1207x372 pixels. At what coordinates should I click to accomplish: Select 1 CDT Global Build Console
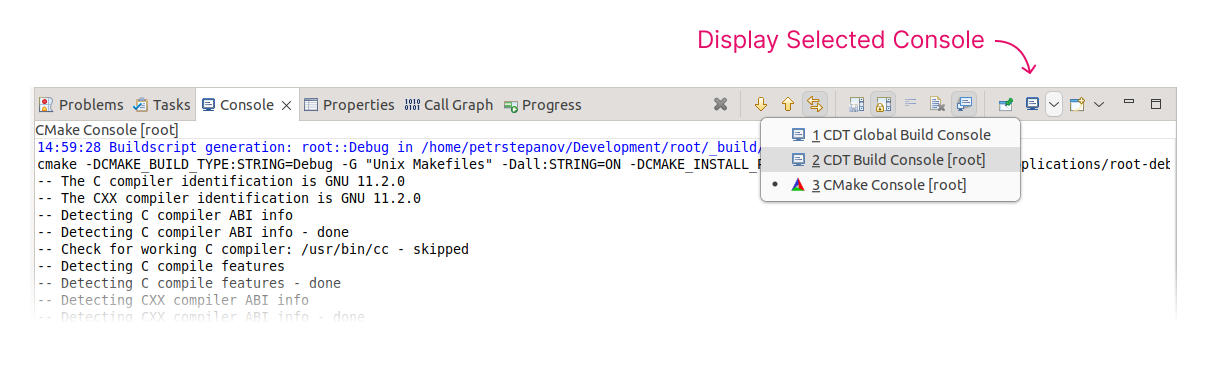[890, 135]
